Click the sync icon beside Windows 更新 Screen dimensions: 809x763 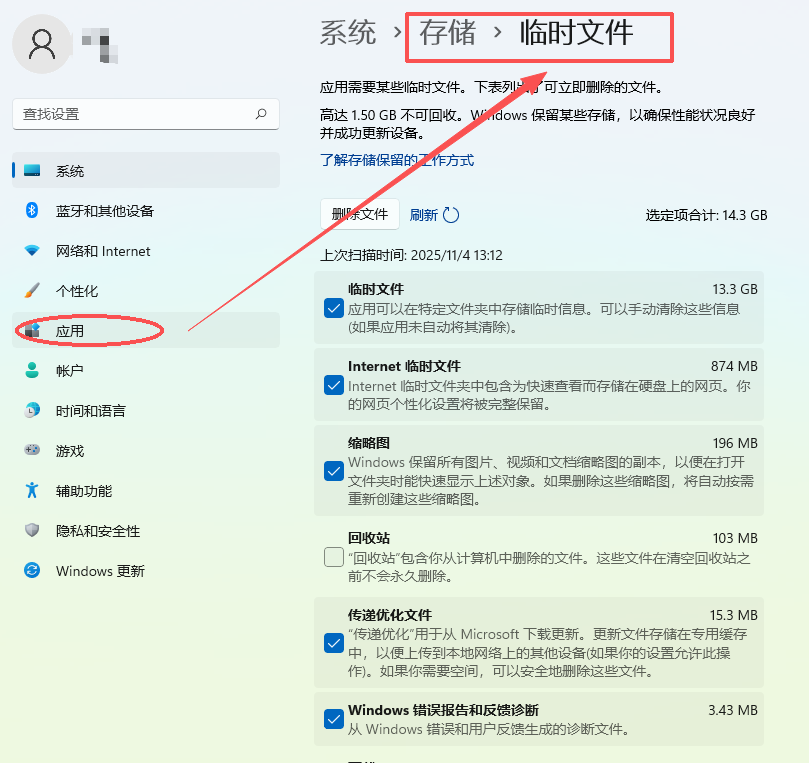point(32,571)
